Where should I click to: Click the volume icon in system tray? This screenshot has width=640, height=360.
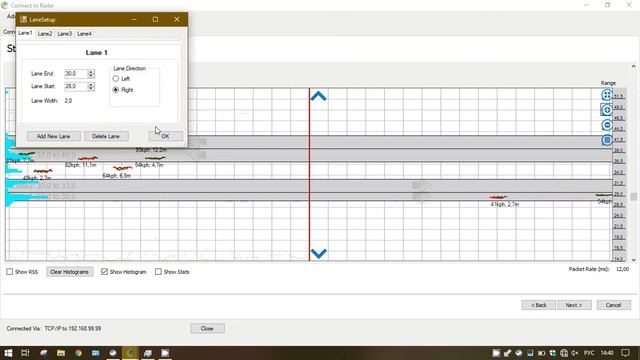coord(575,353)
